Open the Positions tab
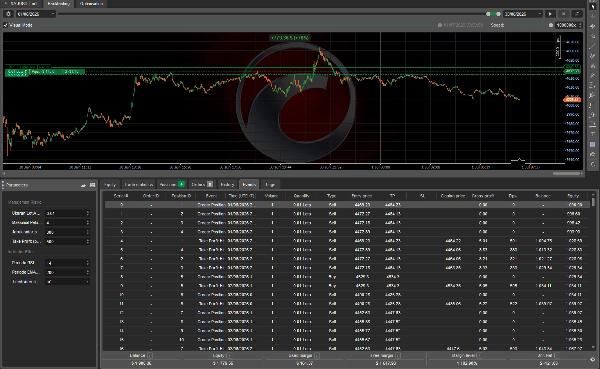This screenshot has width=600, height=369. pyautogui.click(x=172, y=184)
